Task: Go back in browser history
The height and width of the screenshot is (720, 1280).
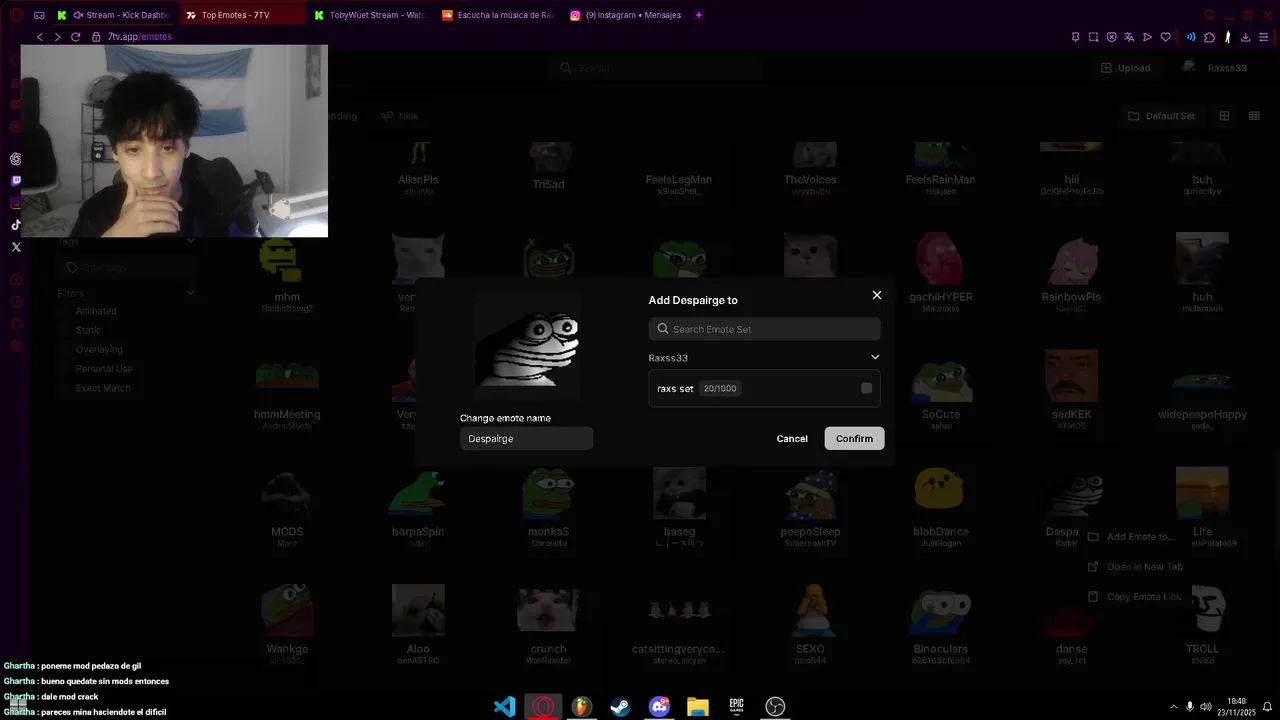Action: pyautogui.click(x=40, y=37)
